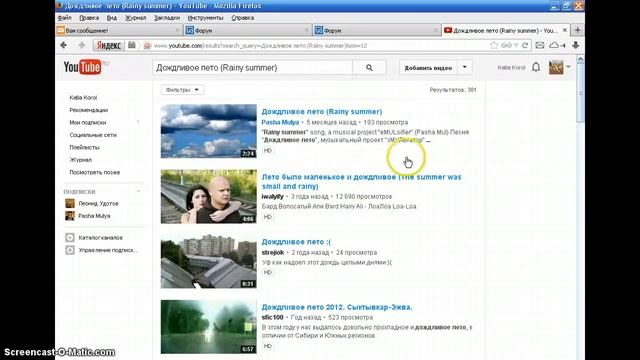Click Посмотреть позже in the sidebar

[95, 172]
